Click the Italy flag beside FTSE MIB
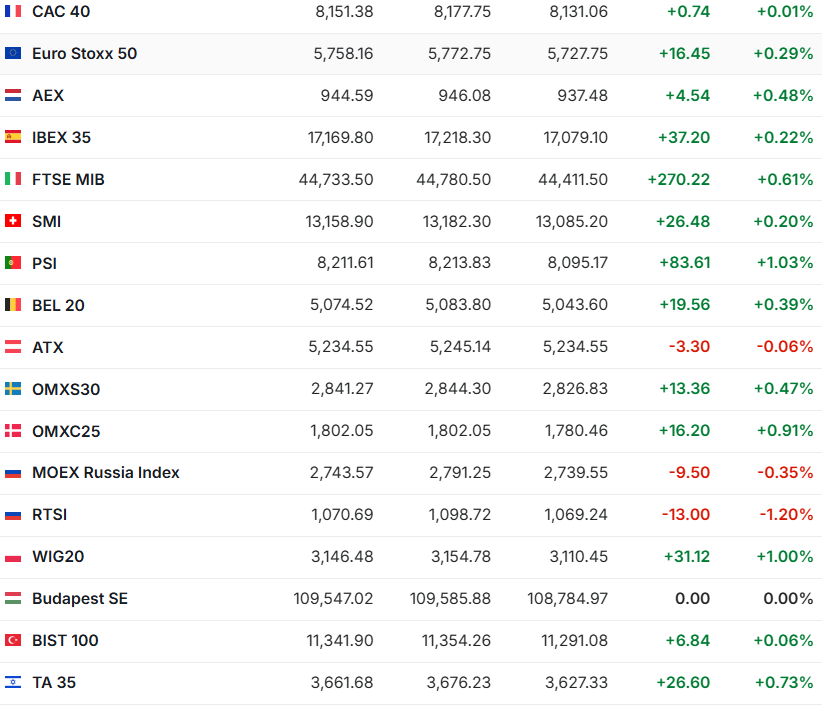This screenshot has height=705, width=822. click(x=13, y=179)
